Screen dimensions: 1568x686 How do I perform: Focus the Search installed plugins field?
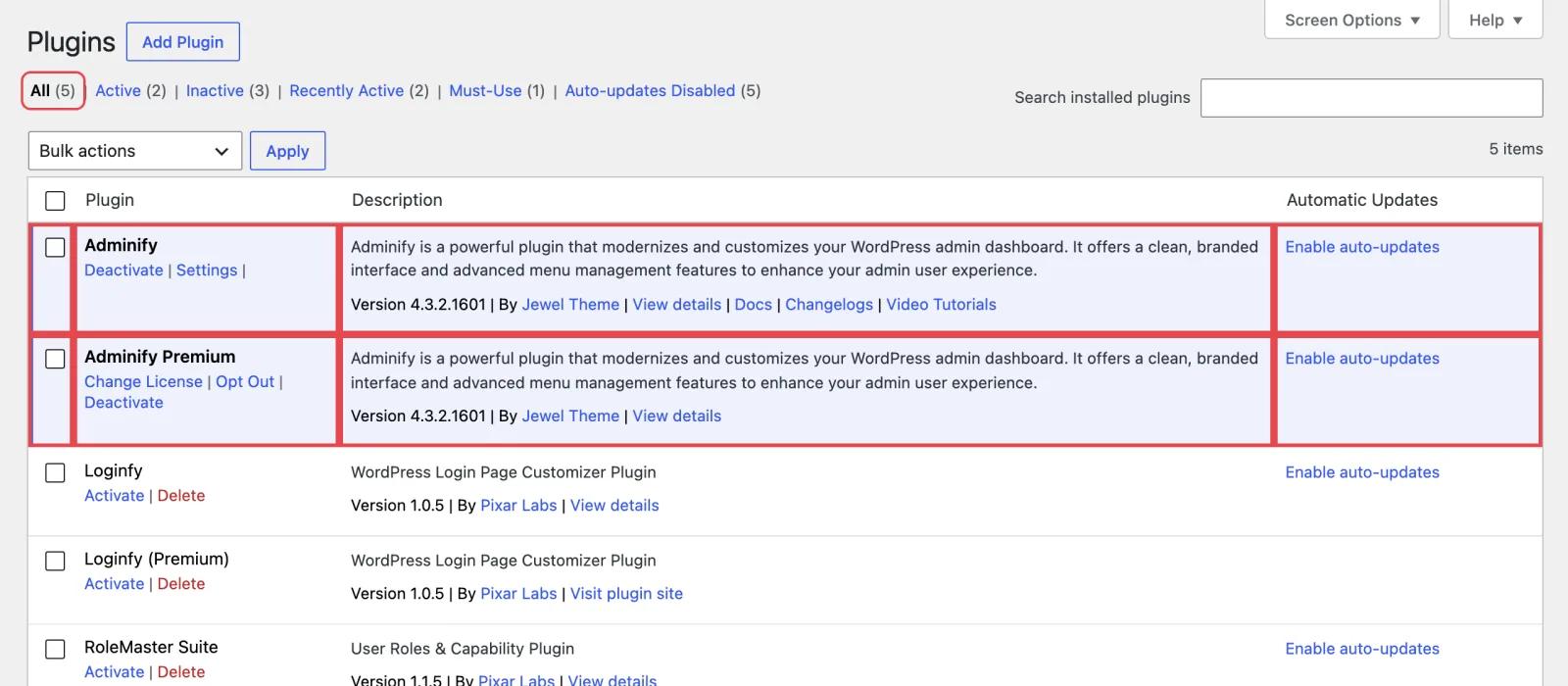click(1371, 98)
